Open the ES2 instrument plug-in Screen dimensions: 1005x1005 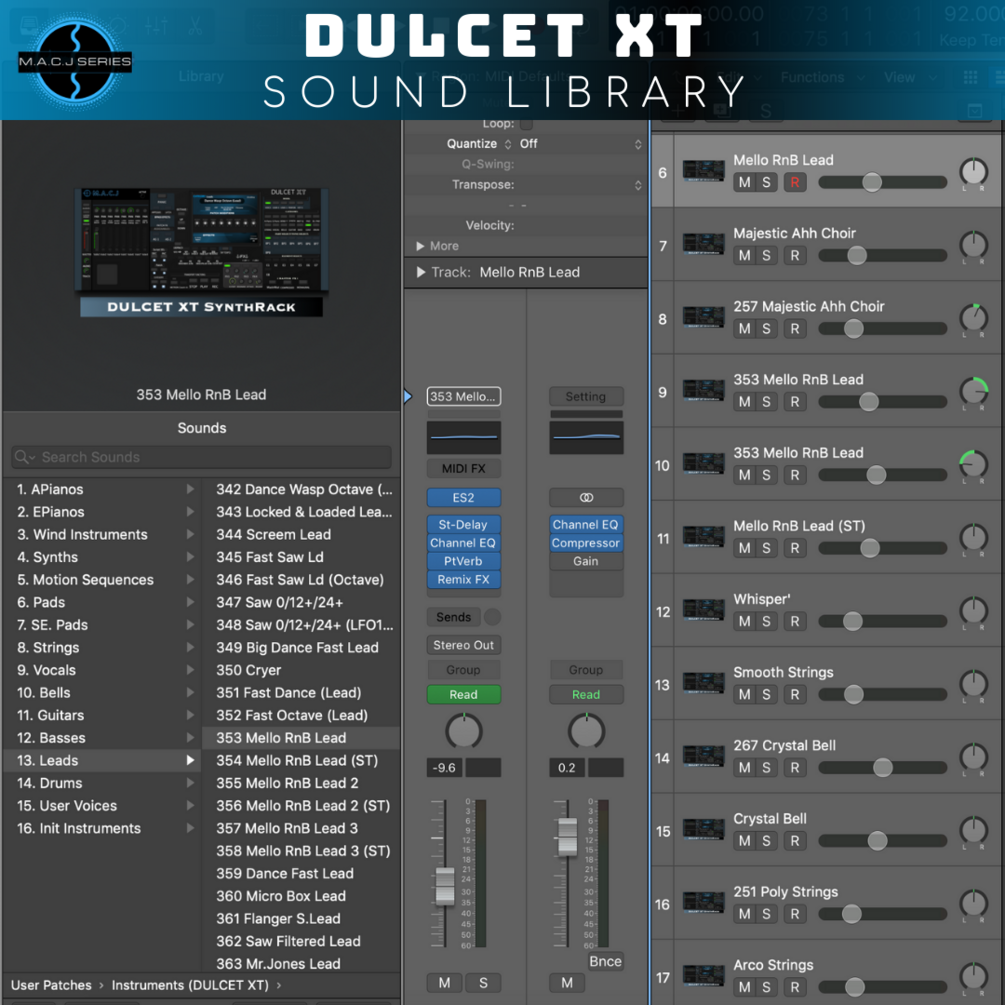[463, 498]
